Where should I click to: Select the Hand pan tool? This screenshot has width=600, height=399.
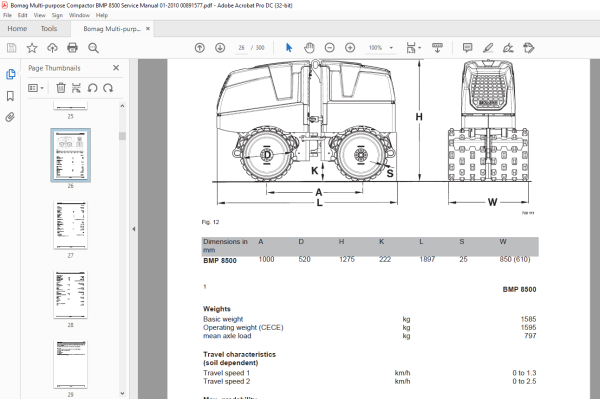(309, 48)
